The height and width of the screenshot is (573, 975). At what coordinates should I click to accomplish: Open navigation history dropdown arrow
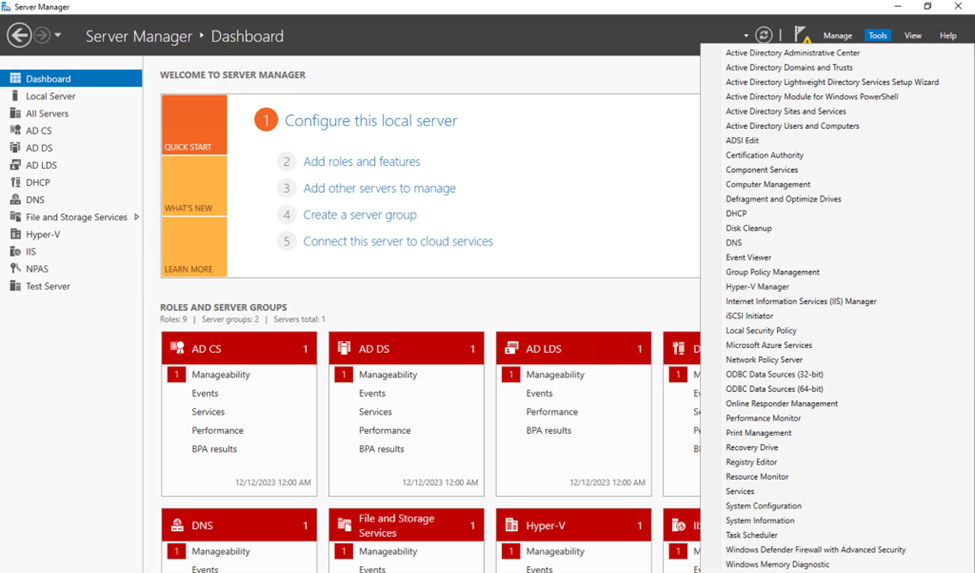[58, 35]
